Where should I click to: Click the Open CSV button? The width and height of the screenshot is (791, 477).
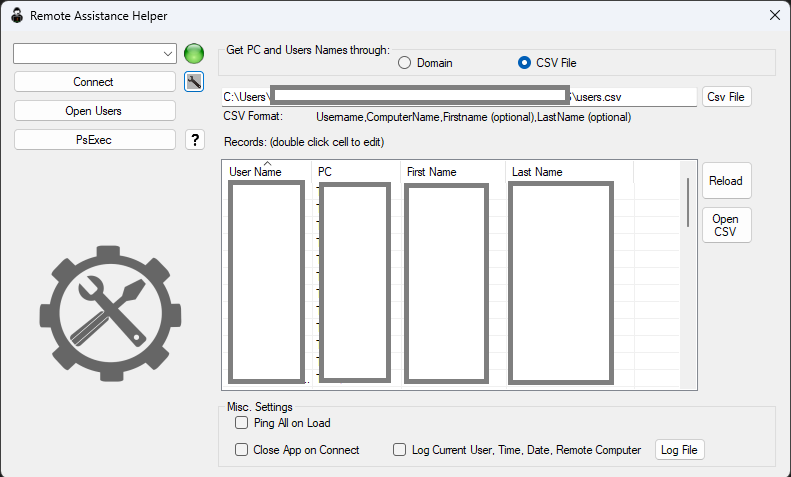point(726,225)
